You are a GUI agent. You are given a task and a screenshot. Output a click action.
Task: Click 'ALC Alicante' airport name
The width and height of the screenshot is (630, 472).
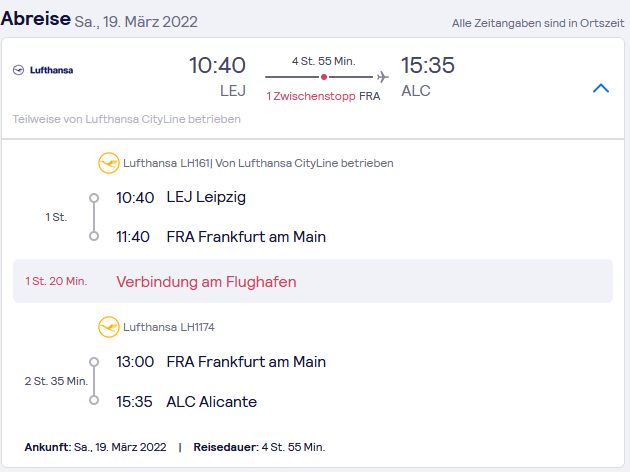tap(212, 402)
